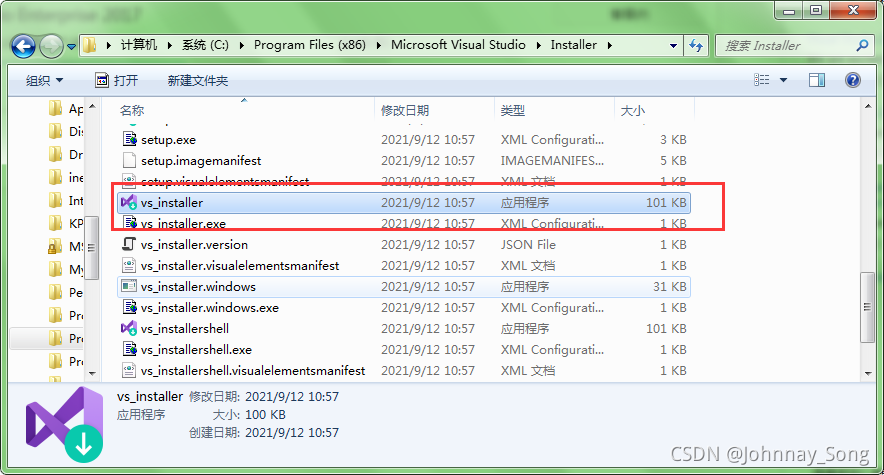884x475 pixels.
Task: Expand arrow after Program Files (x86) breadcrumb
Action: (x=378, y=45)
